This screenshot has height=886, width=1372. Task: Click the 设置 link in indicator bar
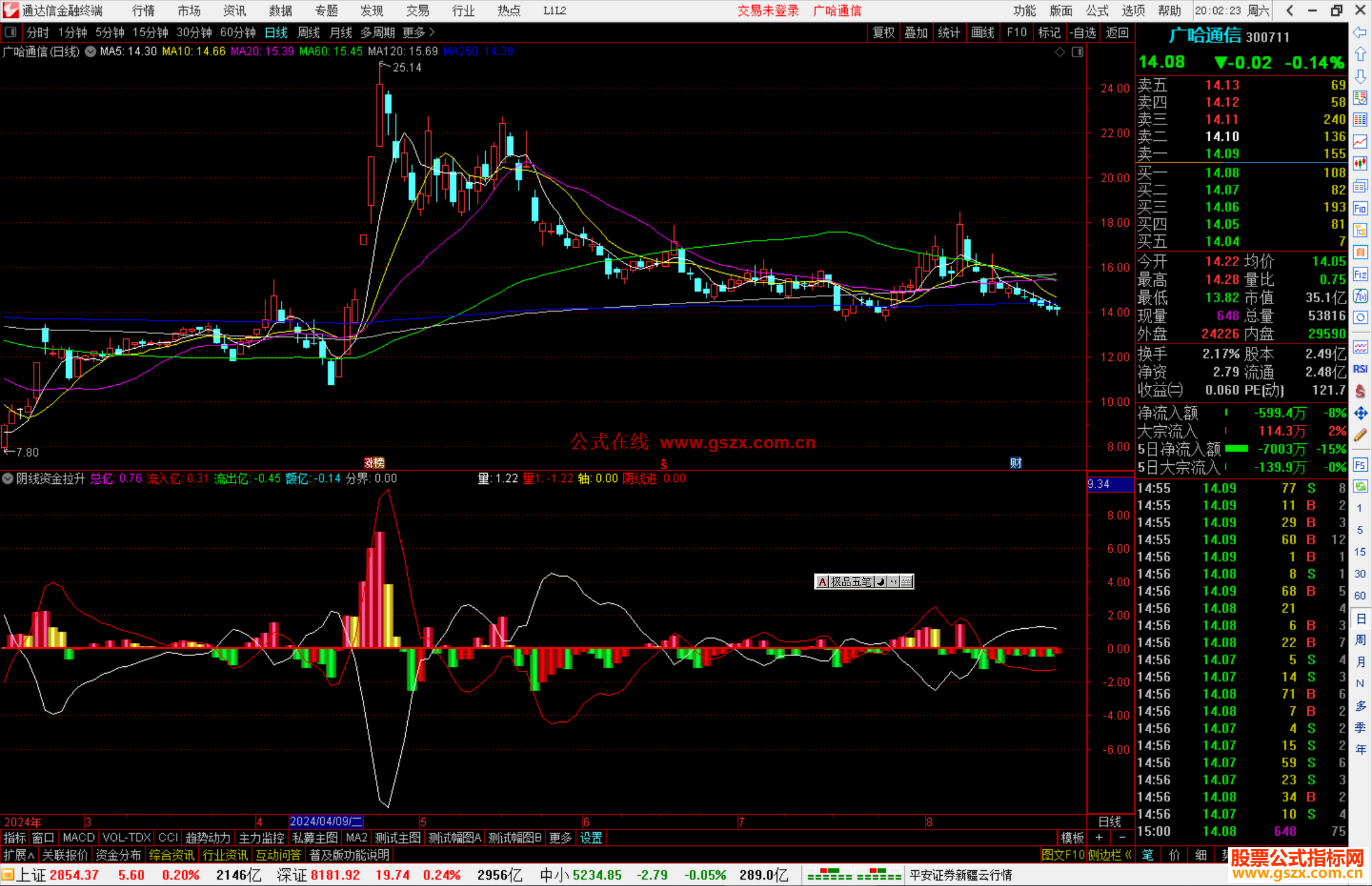(x=591, y=838)
